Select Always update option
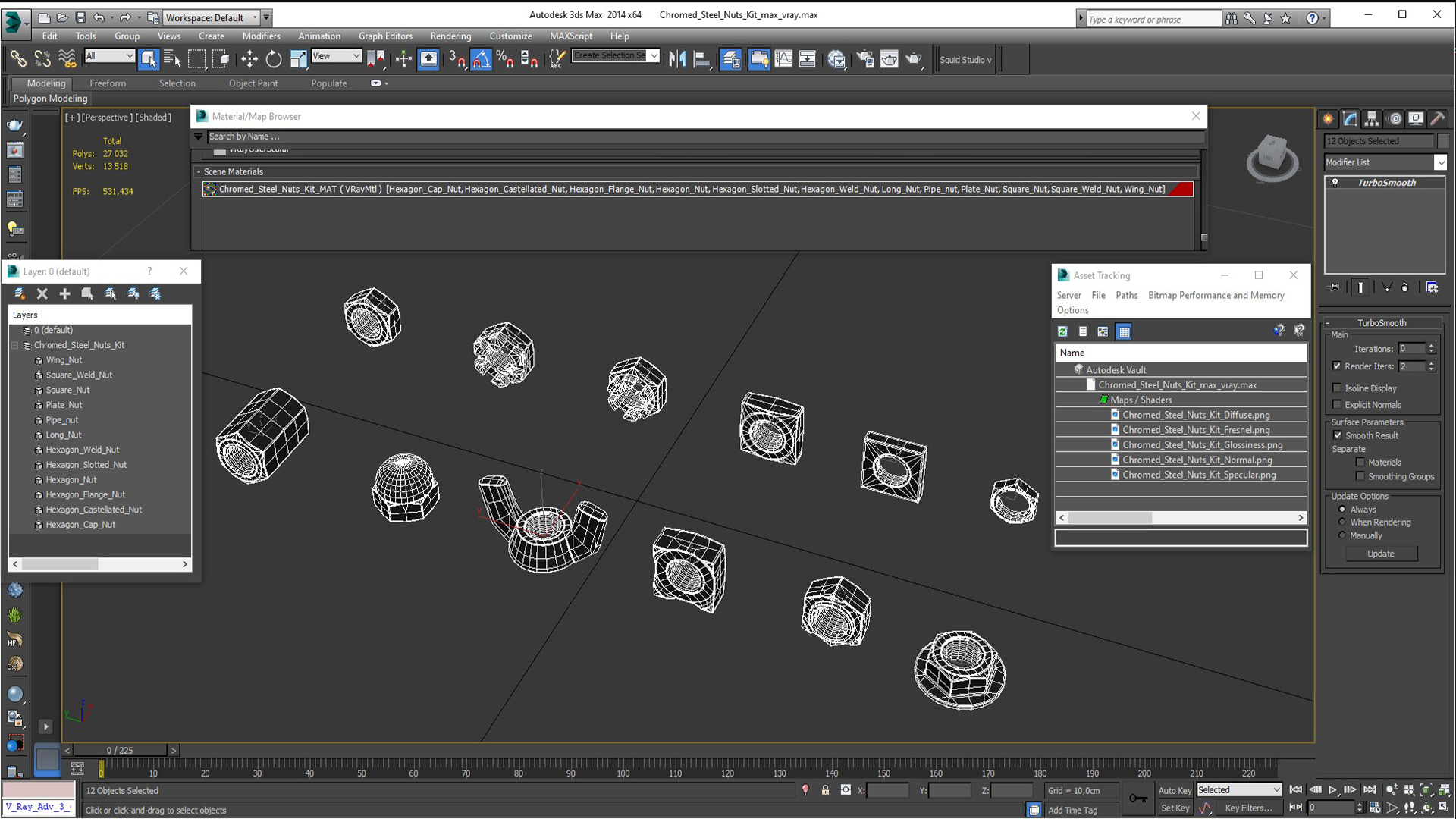 pyautogui.click(x=1342, y=510)
